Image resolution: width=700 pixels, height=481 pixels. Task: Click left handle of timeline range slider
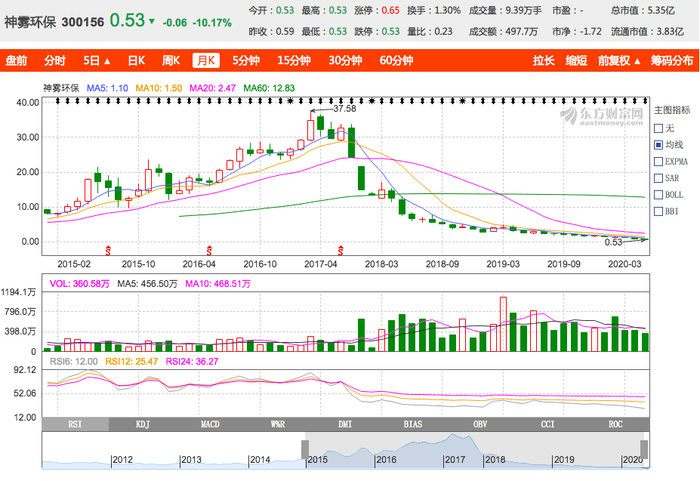305,449
